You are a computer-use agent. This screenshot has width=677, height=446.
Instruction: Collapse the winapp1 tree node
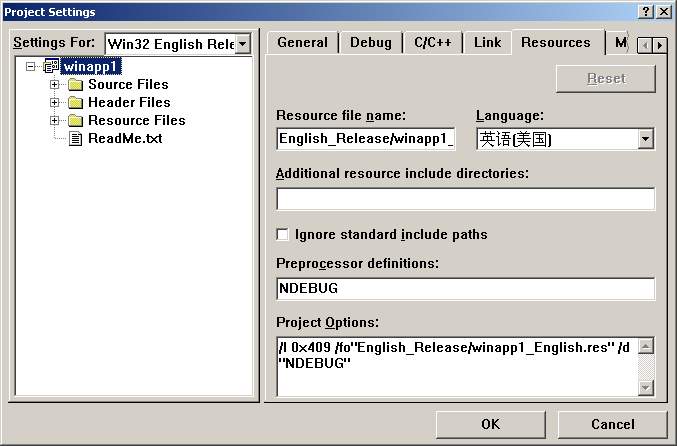(30, 66)
